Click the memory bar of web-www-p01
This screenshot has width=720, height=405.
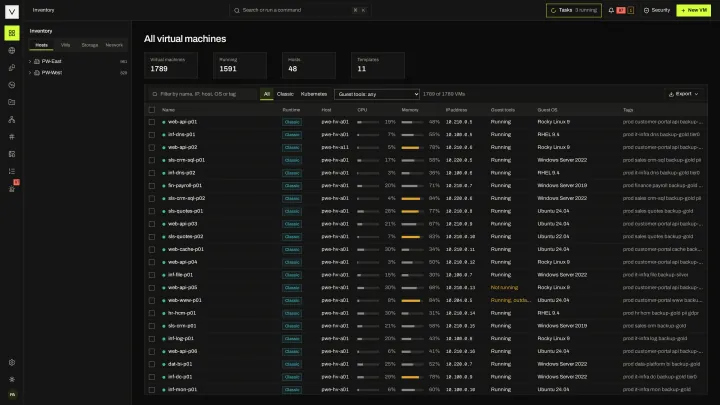pos(412,300)
